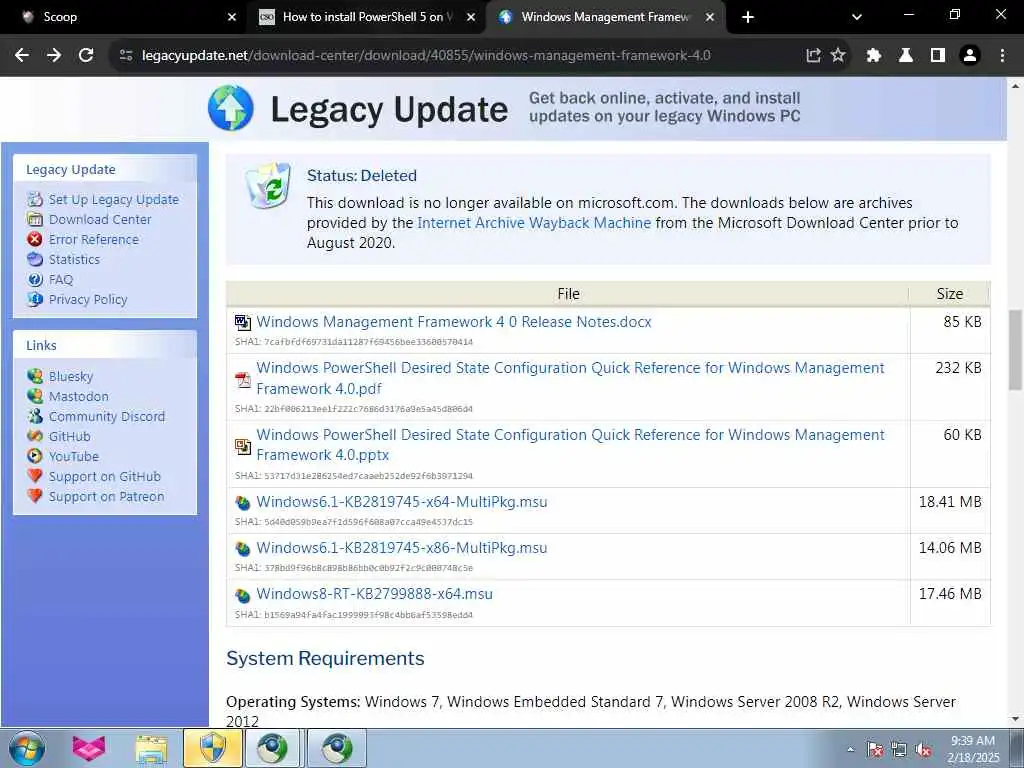Download the Quick Reference 4.0.pptx file
The width and height of the screenshot is (1024, 768).
tap(570, 445)
